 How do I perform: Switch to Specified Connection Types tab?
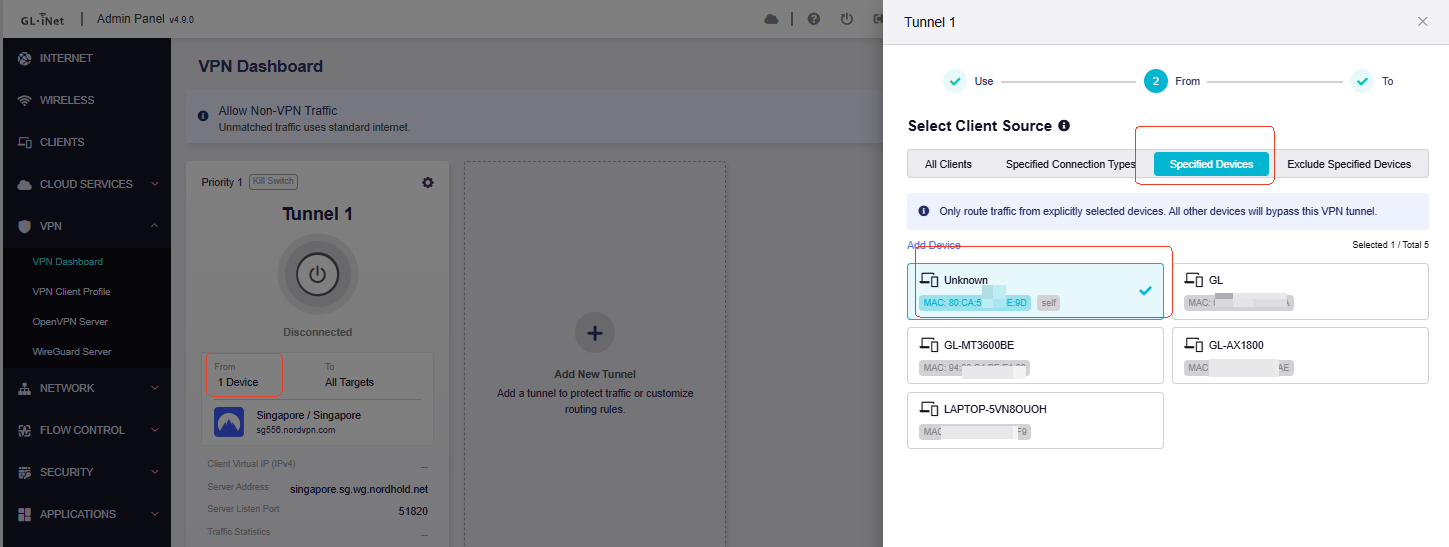(x=1070, y=164)
